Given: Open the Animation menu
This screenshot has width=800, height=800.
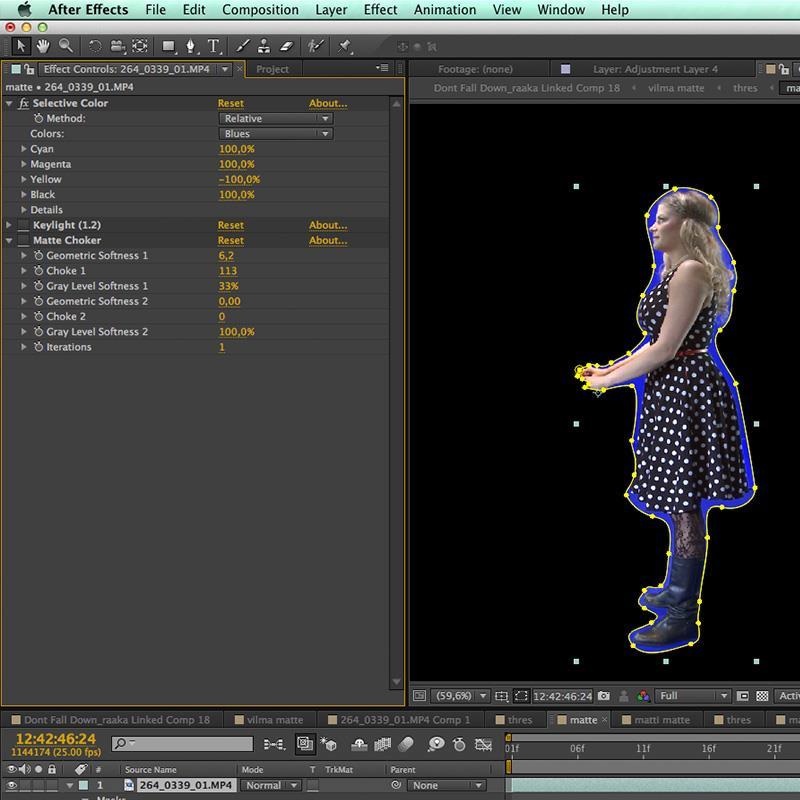Looking at the screenshot, I should [x=445, y=10].
